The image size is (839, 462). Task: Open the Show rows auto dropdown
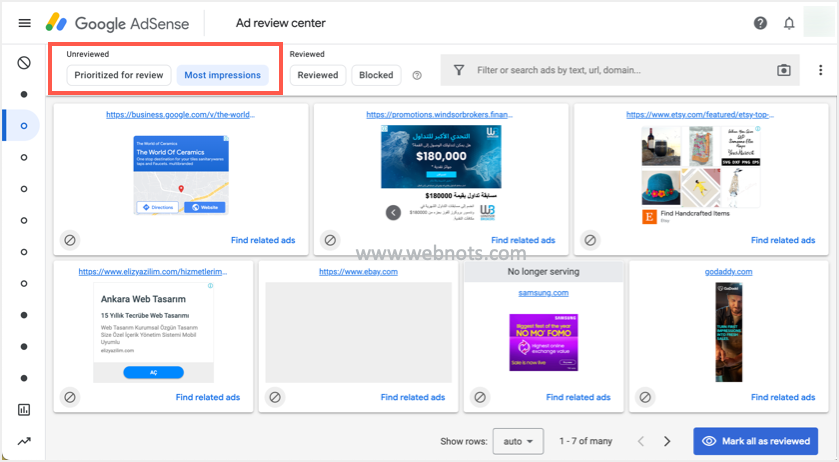[518, 441]
